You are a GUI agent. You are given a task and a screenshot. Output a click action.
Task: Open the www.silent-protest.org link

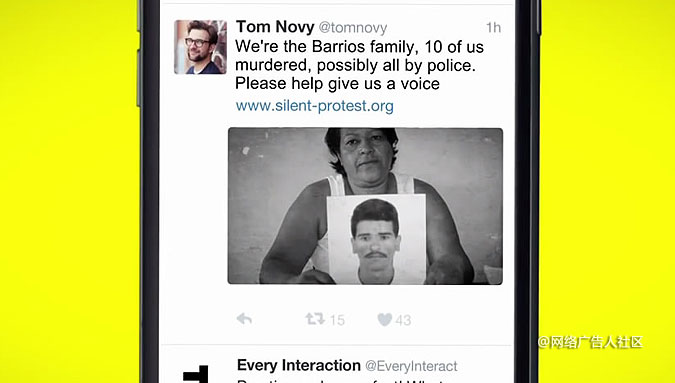tap(314, 105)
